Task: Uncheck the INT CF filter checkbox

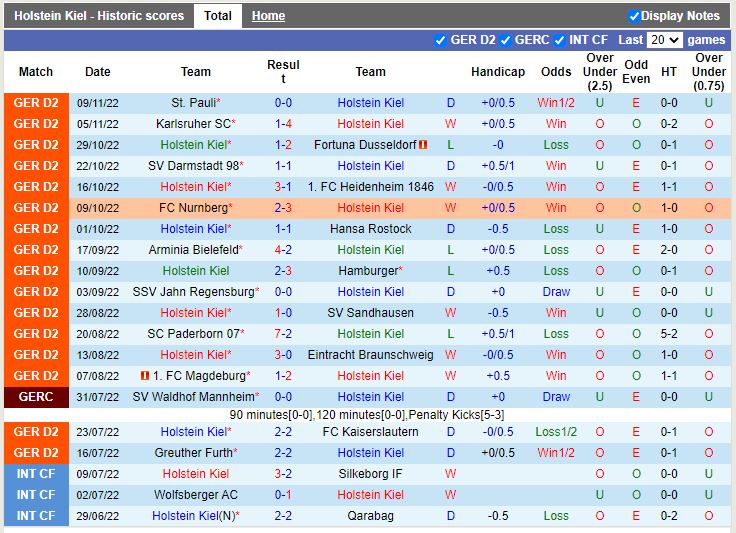Action: (x=559, y=40)
